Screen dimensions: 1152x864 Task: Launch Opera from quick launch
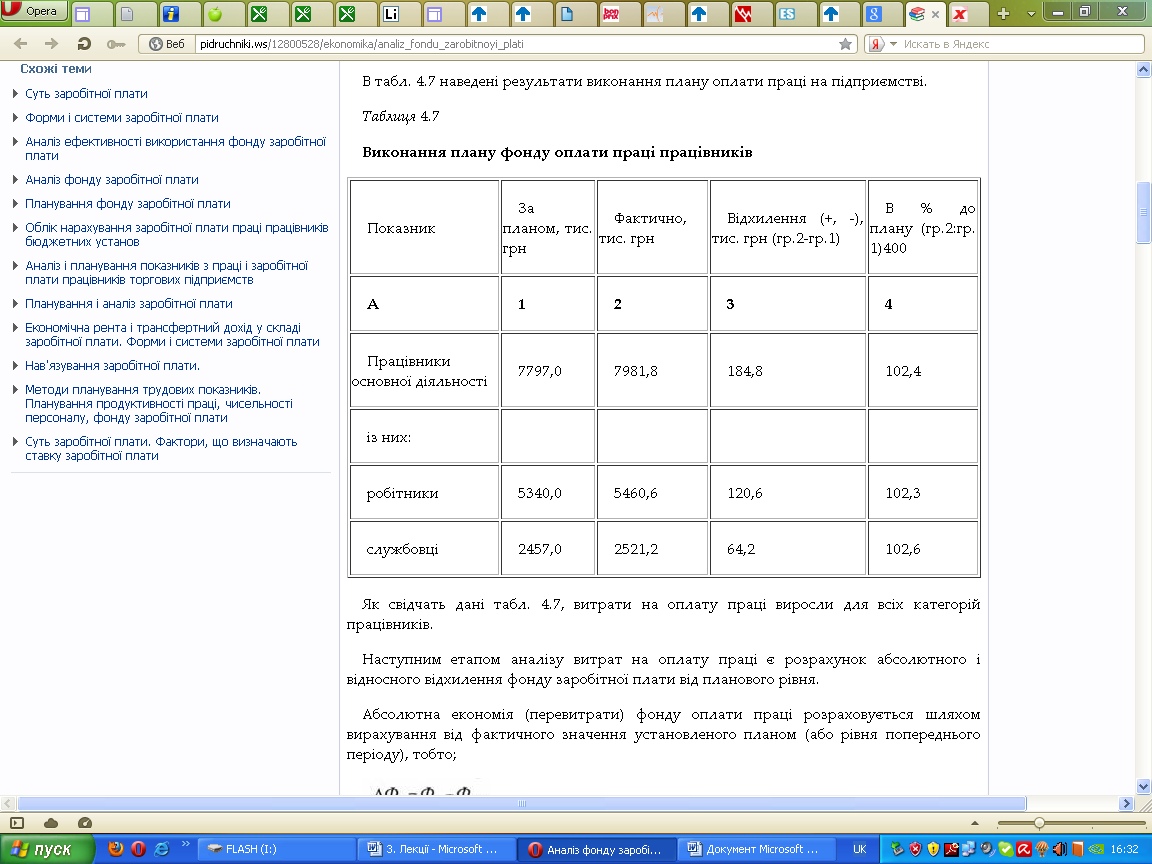point(138,849)
